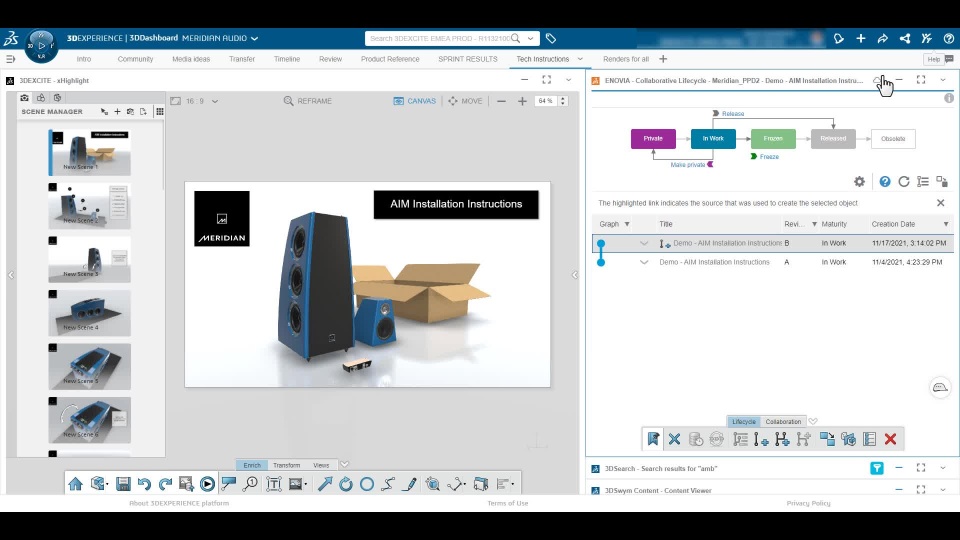The height and width of the screenshot is (540, 960).
Task: Expand the revision A row chevron
Action: coord(643,262)
